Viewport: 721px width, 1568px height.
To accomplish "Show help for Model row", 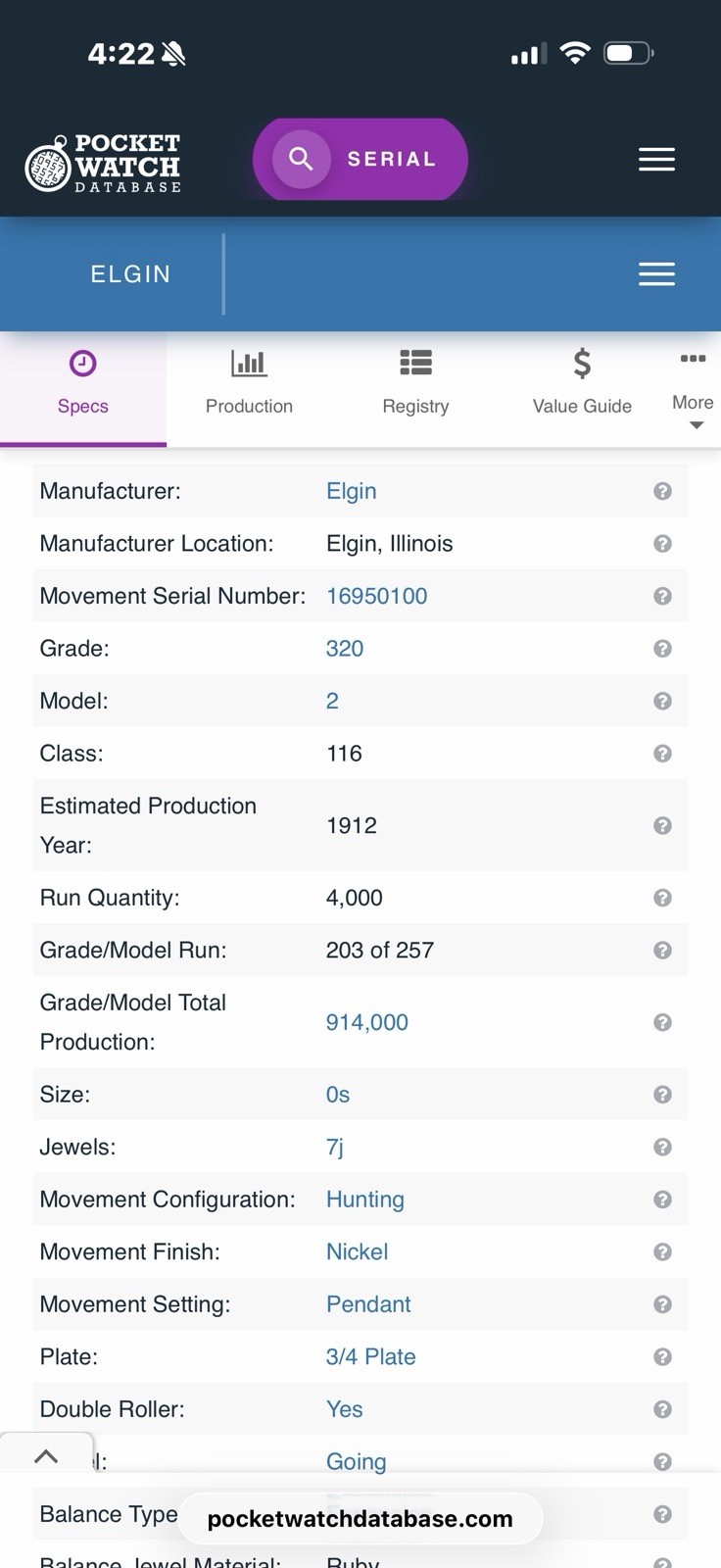I will [x=662, y=701].
